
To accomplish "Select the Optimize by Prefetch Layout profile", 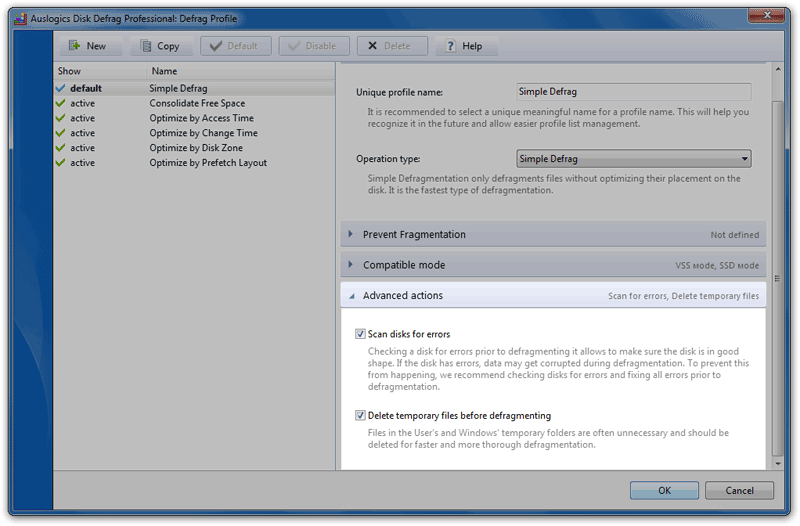I will point(194,162).
